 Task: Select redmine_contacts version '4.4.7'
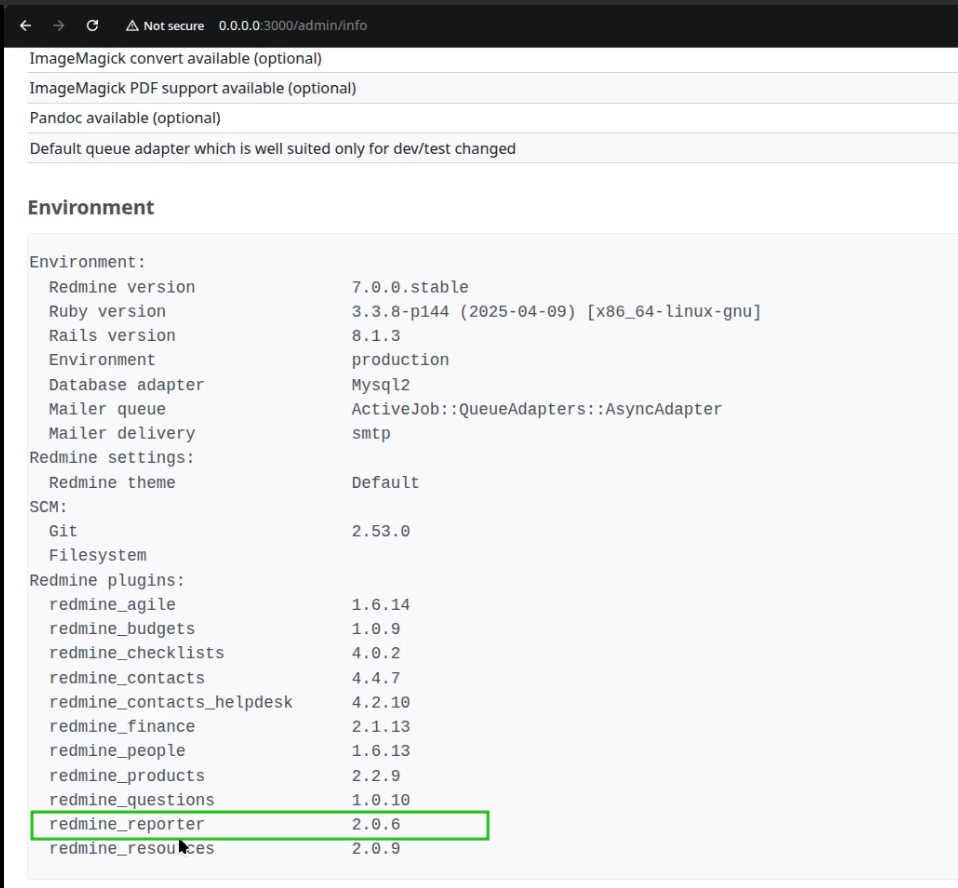pos(376,678)
